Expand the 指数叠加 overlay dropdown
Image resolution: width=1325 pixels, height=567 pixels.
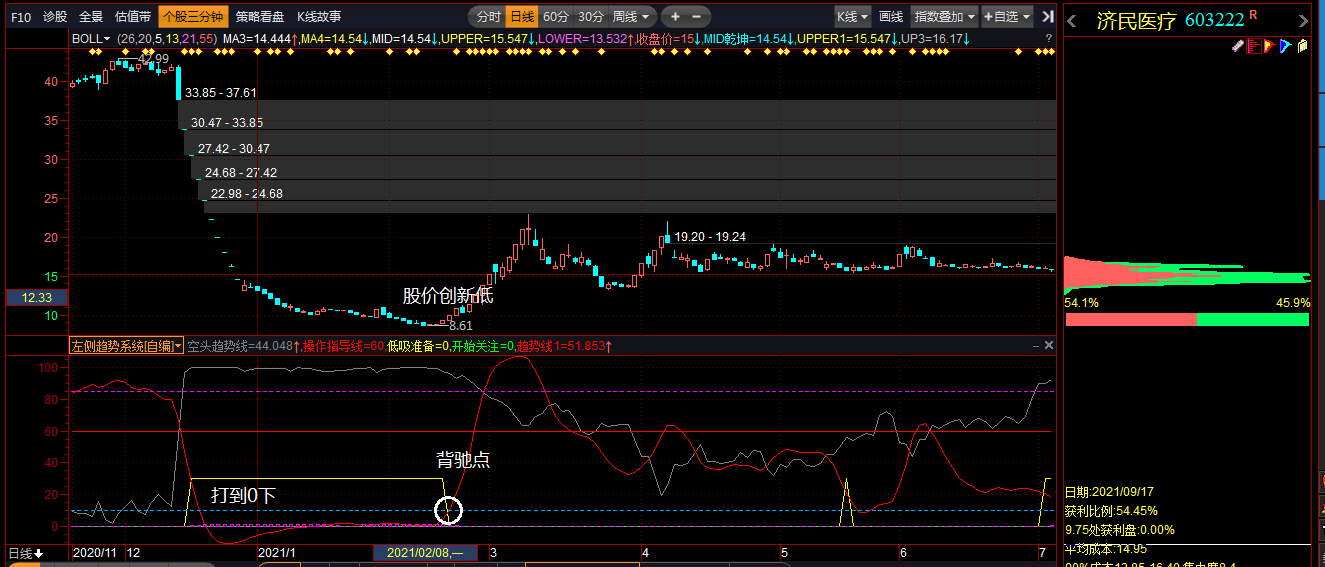pos(944,17)
